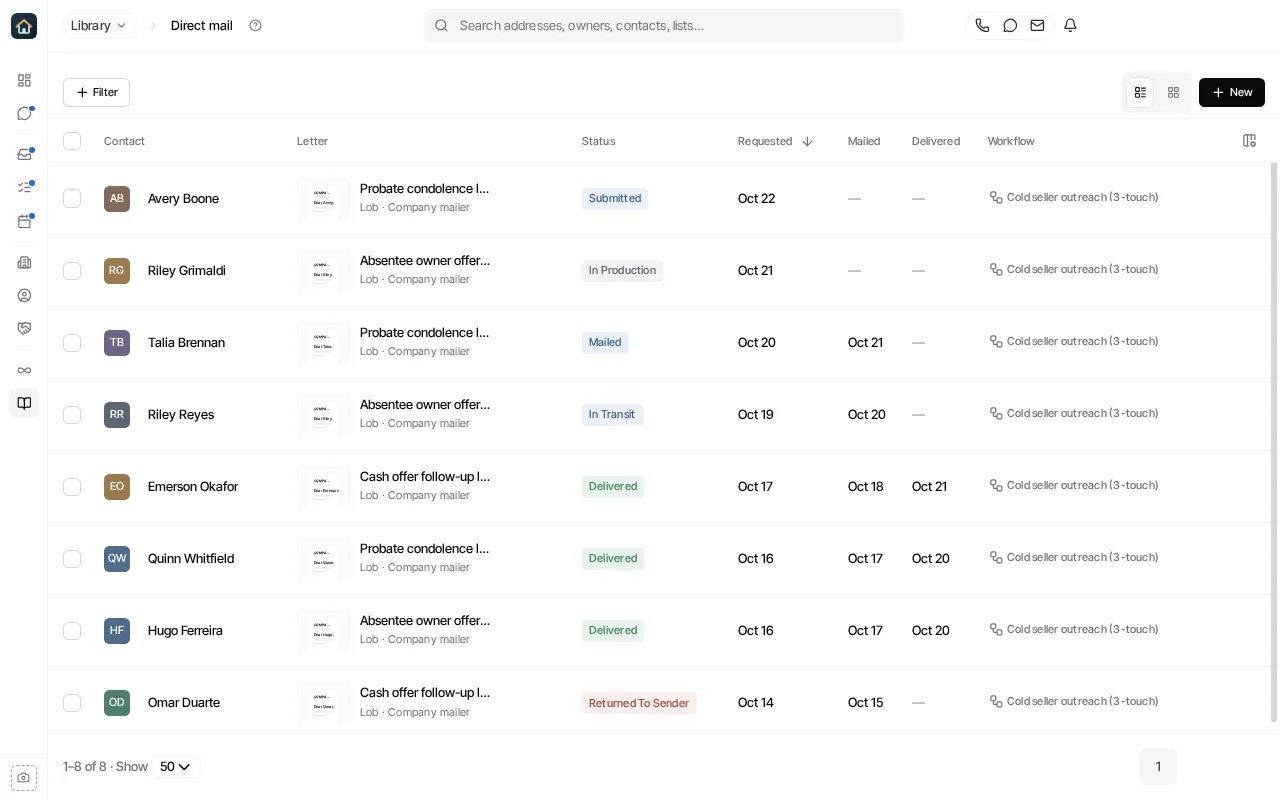Open the building icon in sidebar
The height and width of the screenshot is (800, 1280).
coord(24,262)
